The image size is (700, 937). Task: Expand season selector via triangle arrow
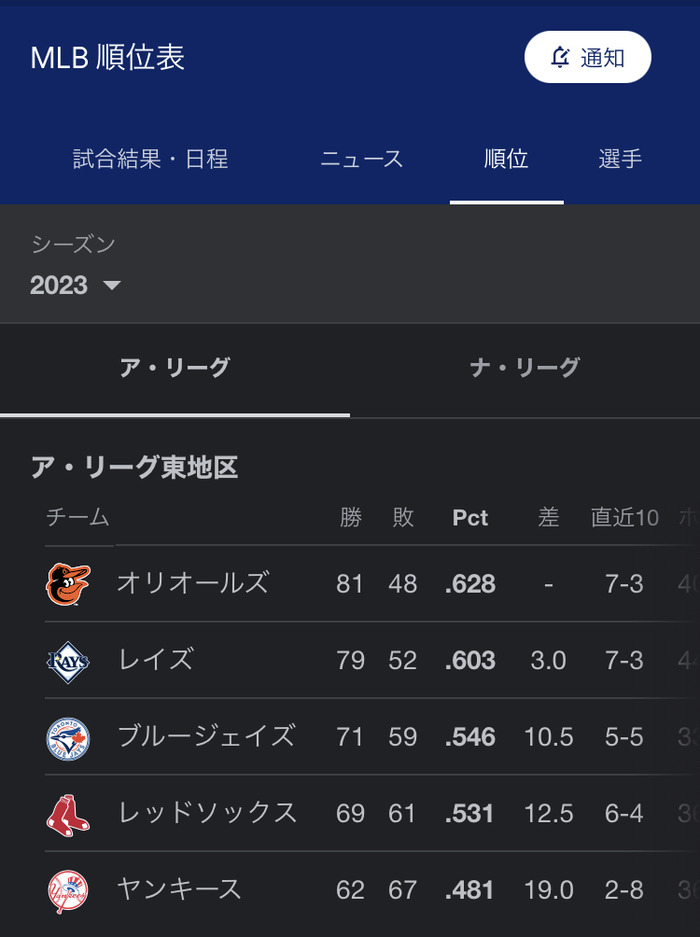tap(112, 285)
